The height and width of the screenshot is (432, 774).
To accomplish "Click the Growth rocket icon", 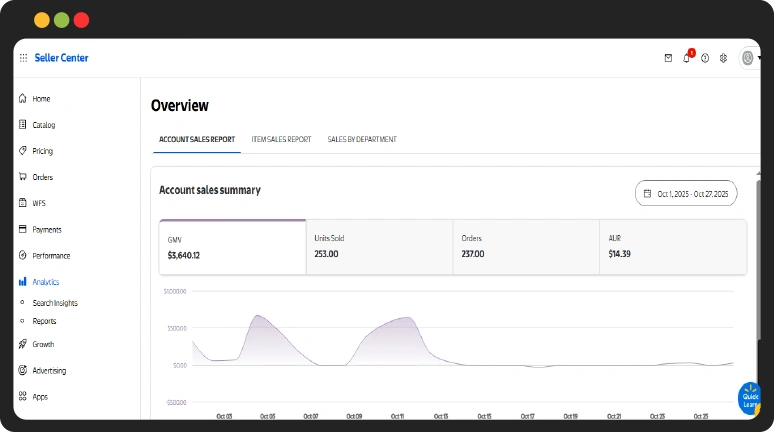I will point(23,344).
